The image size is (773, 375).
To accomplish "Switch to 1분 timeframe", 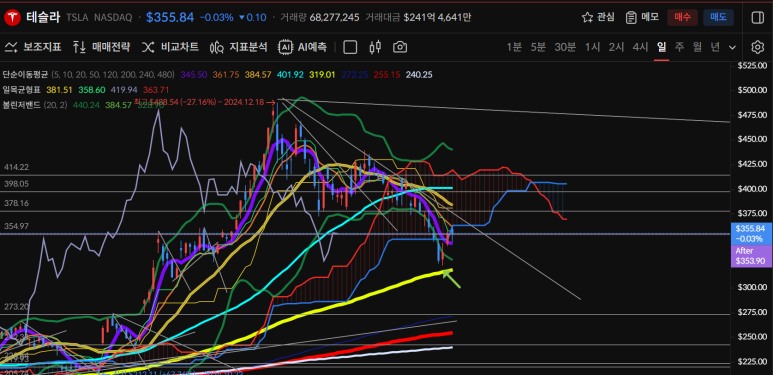I will click(x=514, y=47).
